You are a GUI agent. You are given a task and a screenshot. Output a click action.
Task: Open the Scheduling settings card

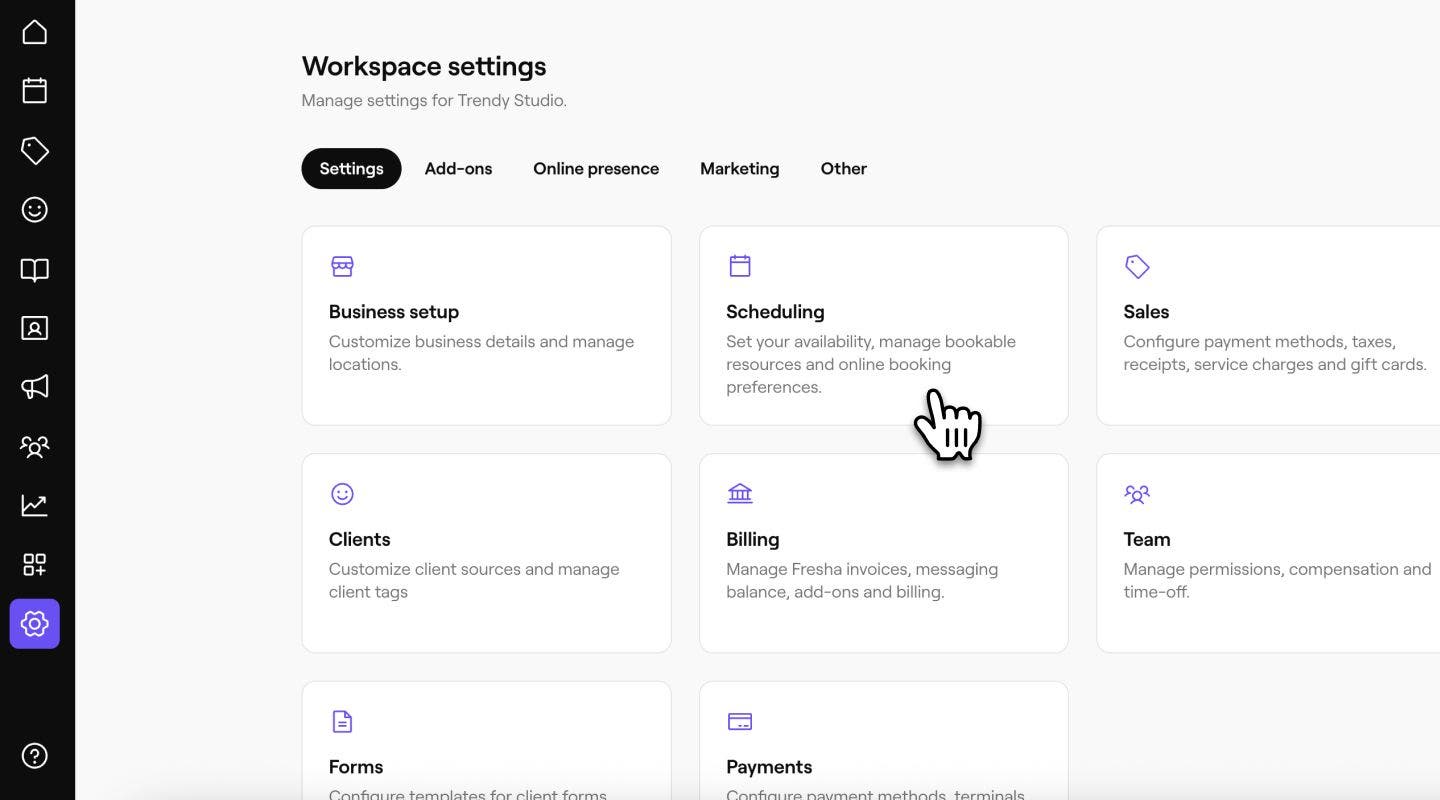(884, 326)
